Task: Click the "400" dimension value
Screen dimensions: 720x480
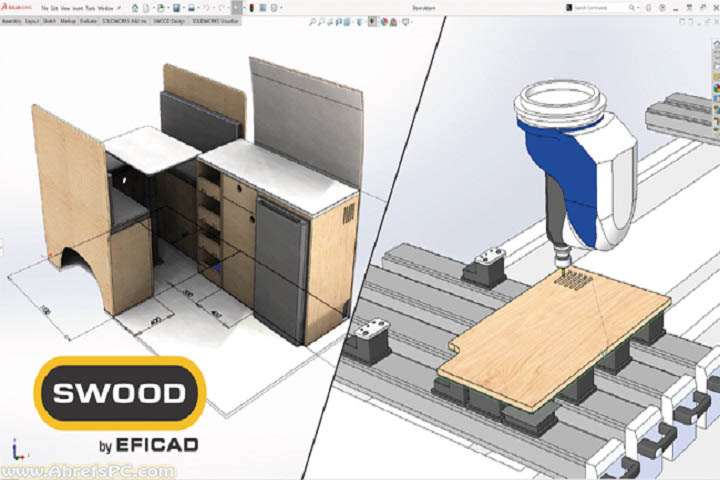Action: coord(217,316)
